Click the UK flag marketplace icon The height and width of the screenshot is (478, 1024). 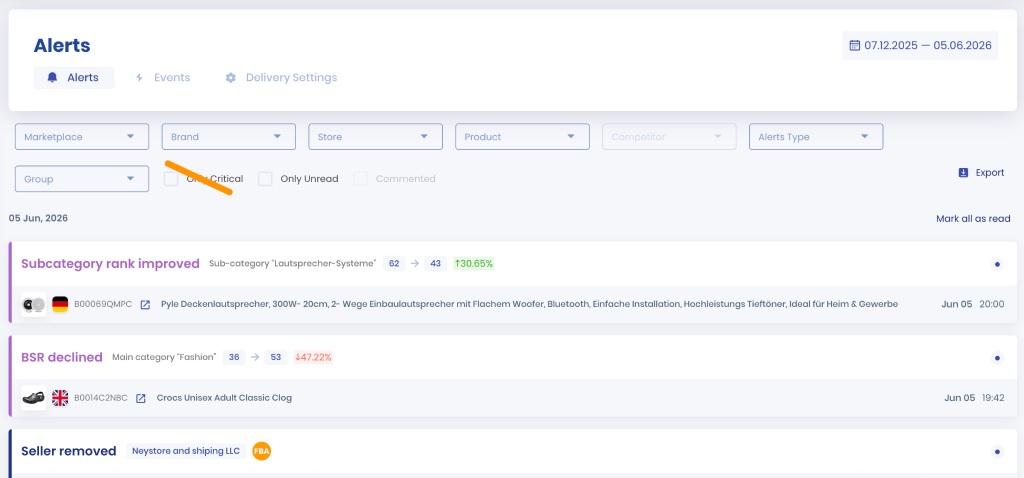click(x=60, y=398)
